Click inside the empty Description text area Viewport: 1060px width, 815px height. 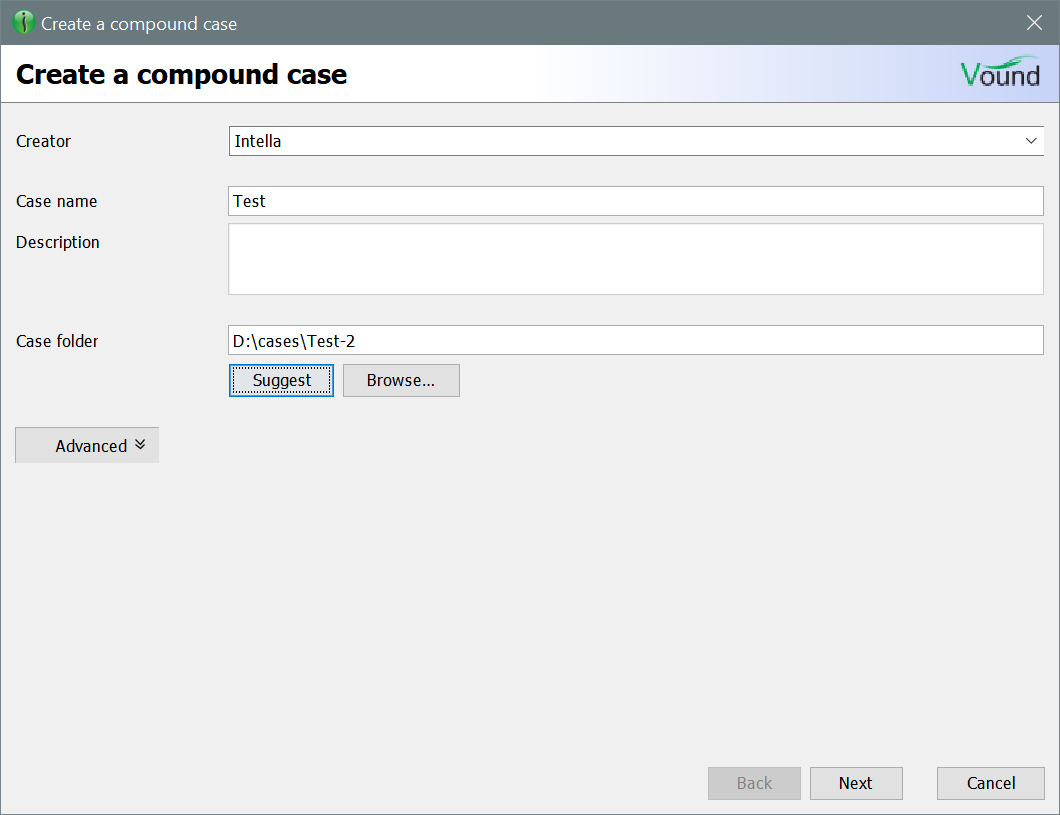pyautogui.click(x=635, y=259)
